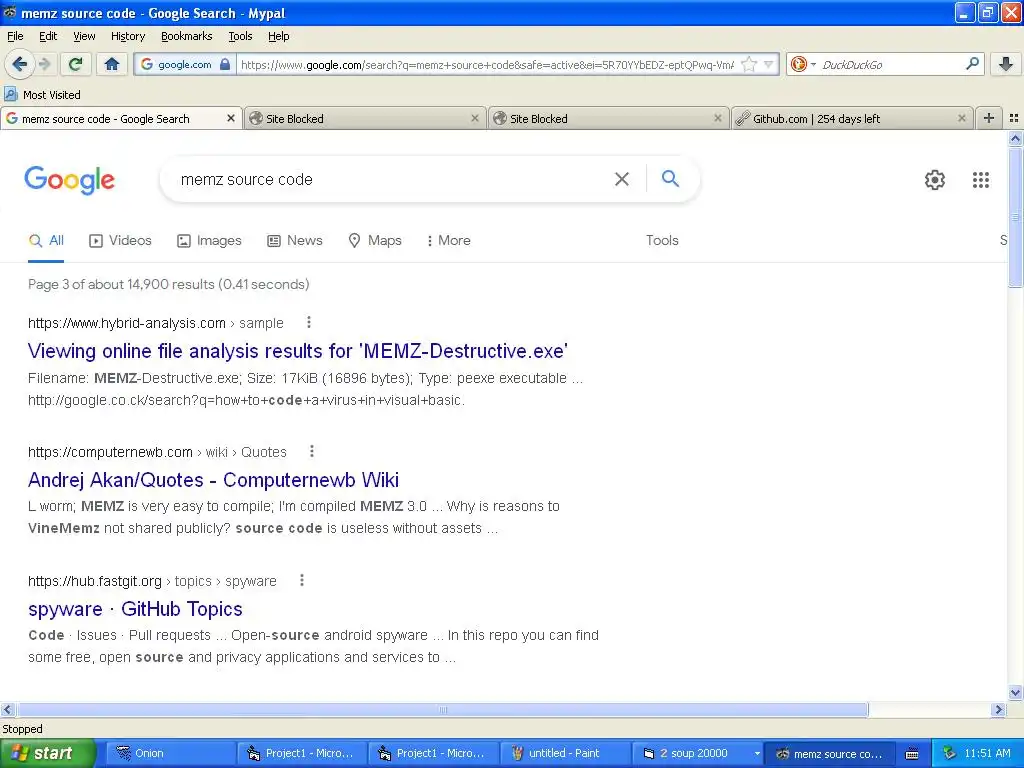Open the MEMZ-Destructive.exe analysis result link
Viewport: 1024px width, 768px height.
[298, 351]
